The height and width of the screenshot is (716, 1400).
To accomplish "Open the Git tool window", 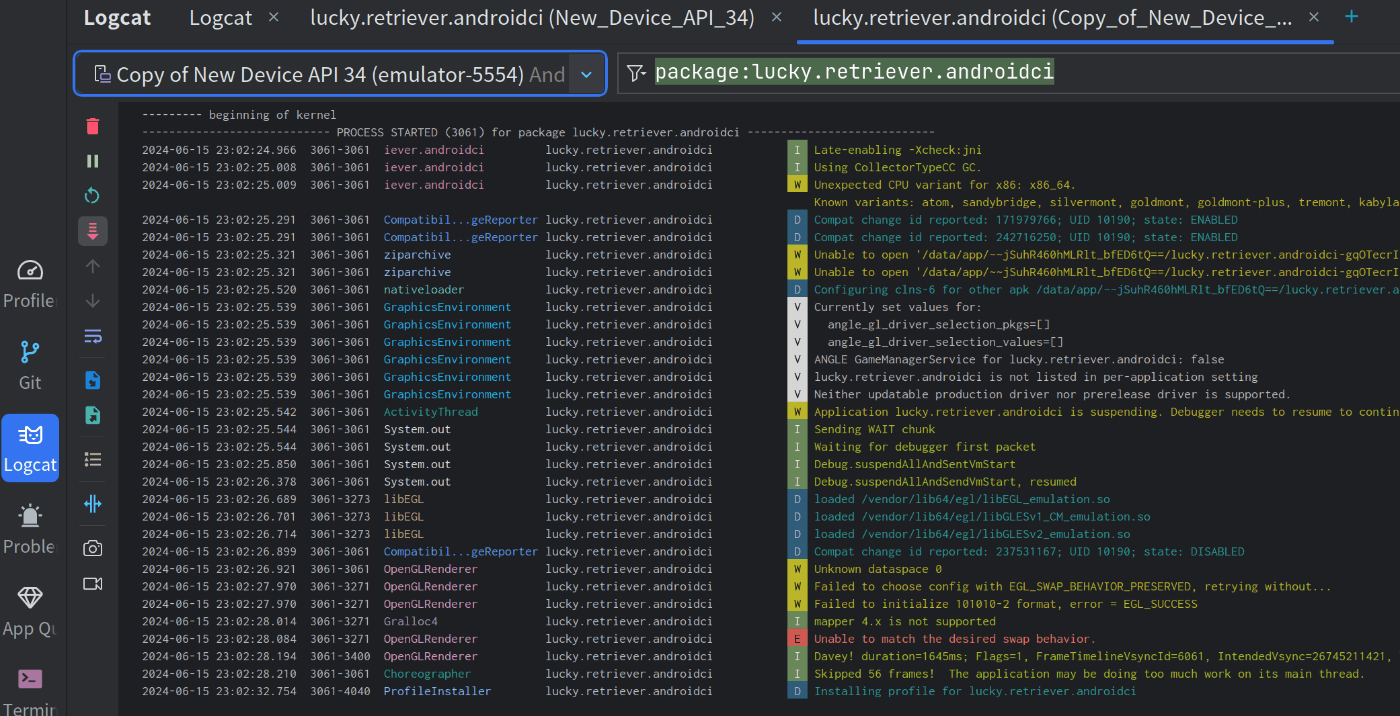I will (x=29, y=360).
